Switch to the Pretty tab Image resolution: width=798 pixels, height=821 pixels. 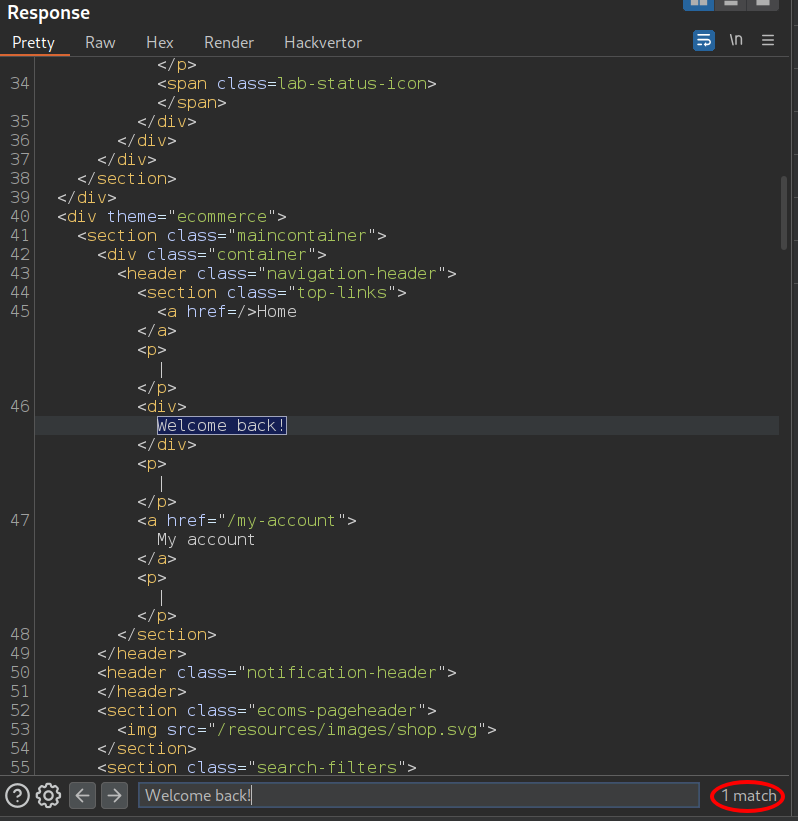[x=33, y=43]
